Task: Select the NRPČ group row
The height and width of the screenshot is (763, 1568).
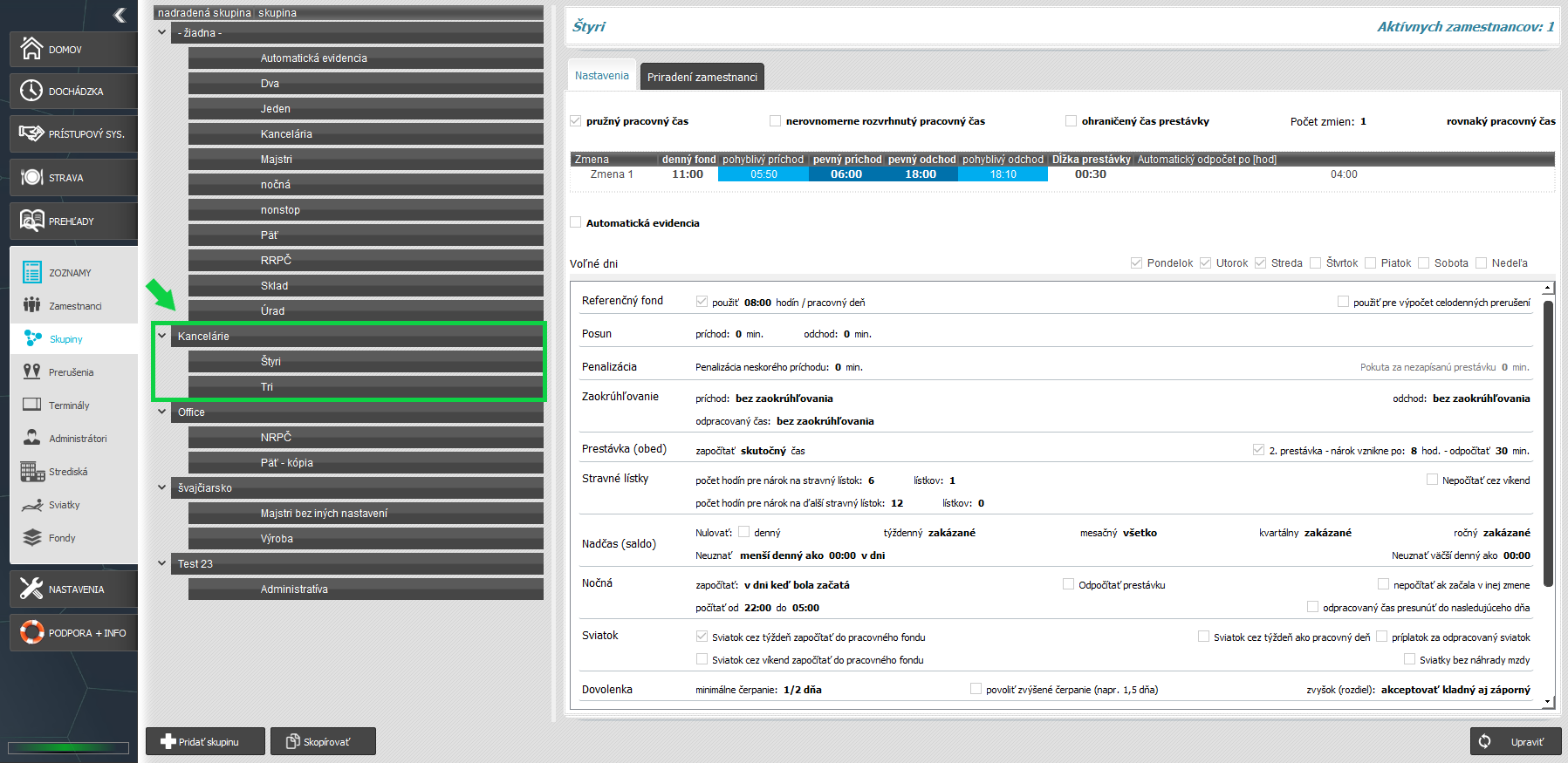Action: click(x=366, y=437)
